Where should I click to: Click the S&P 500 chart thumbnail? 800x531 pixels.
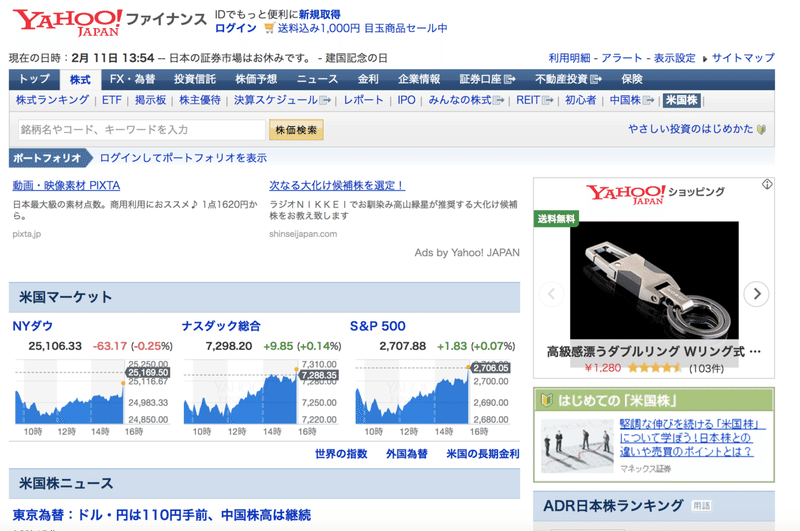click(433, 398)
